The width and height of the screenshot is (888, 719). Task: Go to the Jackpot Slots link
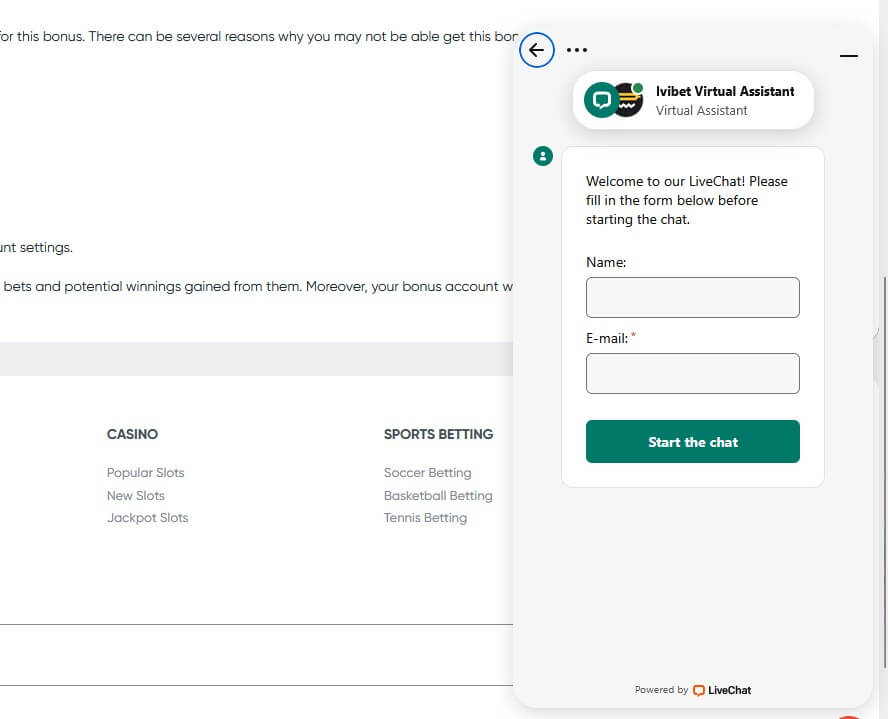tap(148, 518)
